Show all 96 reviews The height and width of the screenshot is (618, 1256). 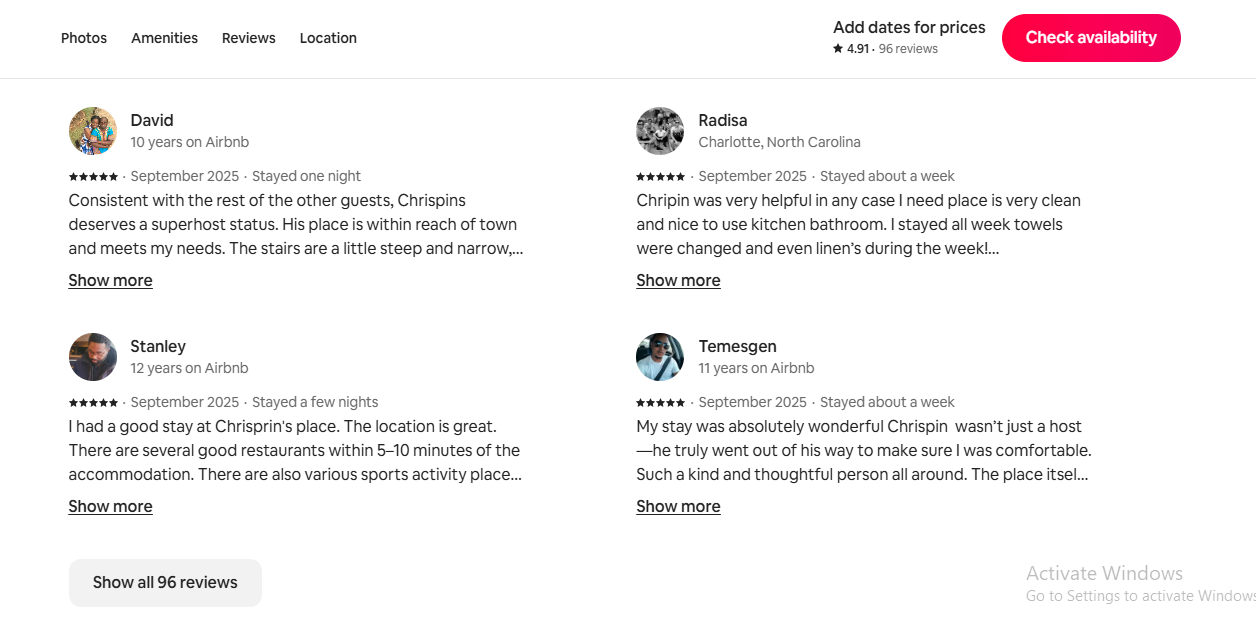pyautogui.click(x=165, y=582)
